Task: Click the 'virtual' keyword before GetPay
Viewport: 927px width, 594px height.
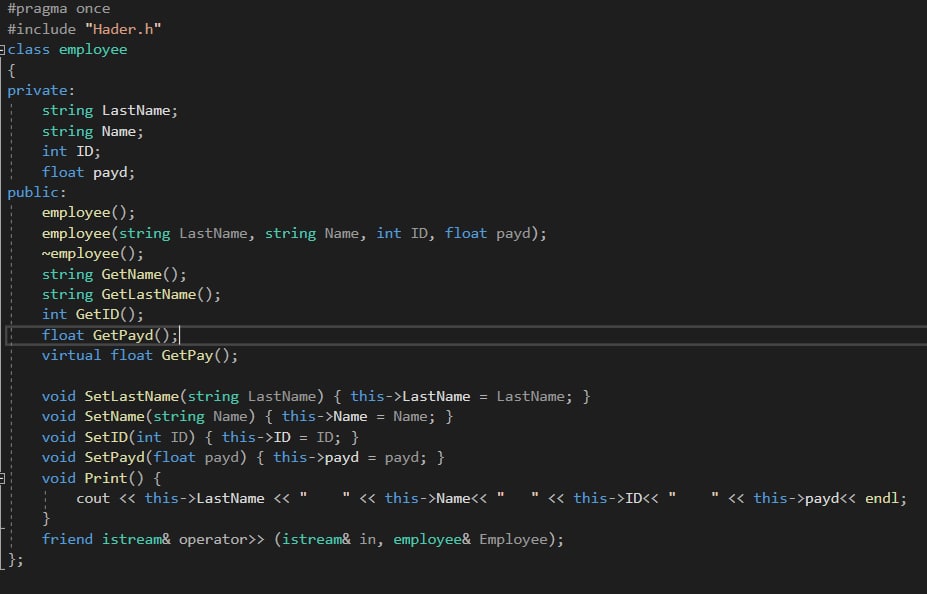Action: pyautogui.click(x=71, y=355)
